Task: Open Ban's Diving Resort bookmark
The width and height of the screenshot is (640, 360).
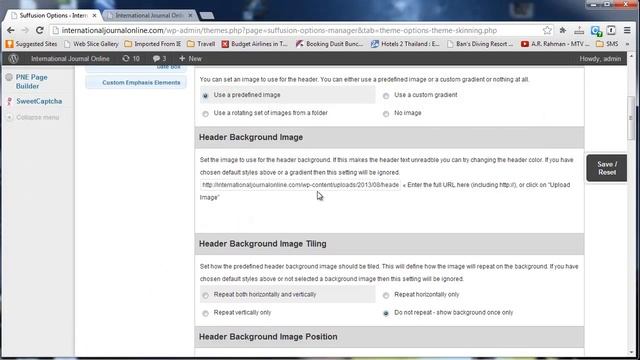Action: click(480, 44)
